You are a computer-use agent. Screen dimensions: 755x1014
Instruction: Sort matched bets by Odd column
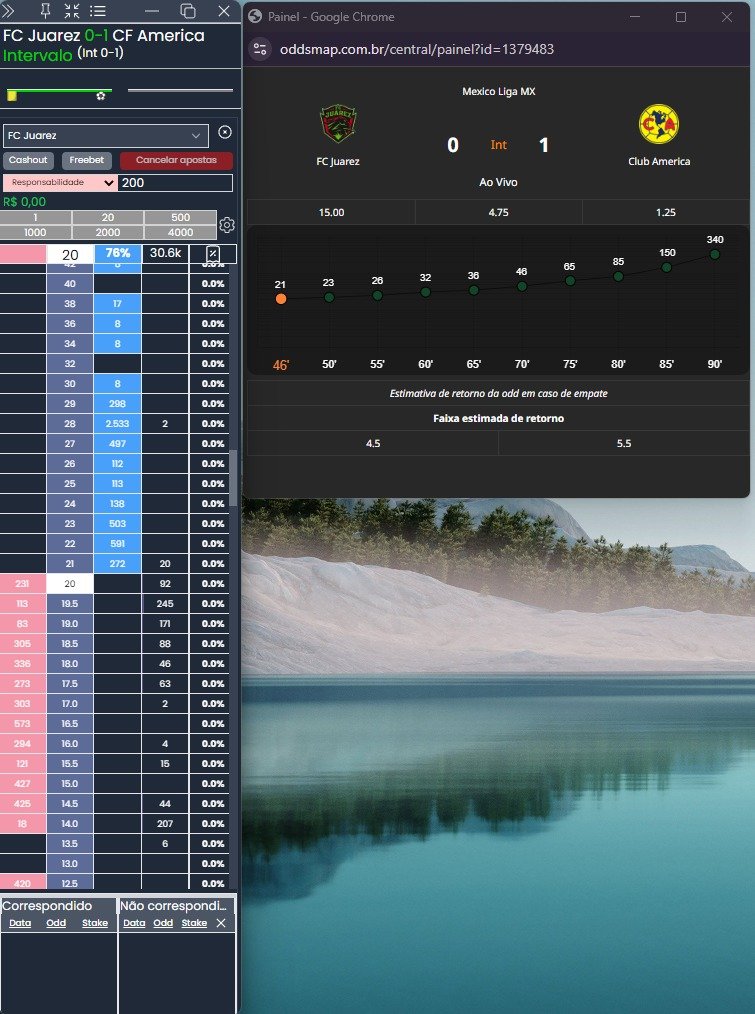click(x=56, y=923)
